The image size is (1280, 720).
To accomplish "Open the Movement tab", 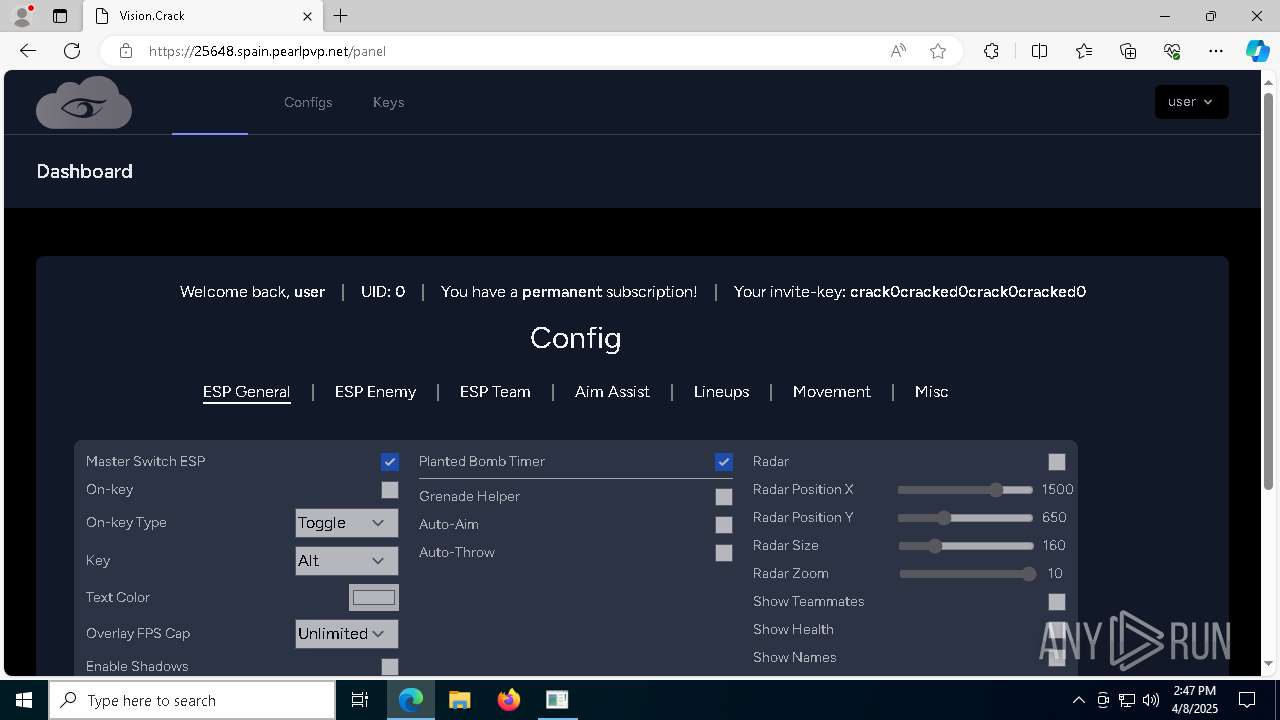I will (831, 392).
